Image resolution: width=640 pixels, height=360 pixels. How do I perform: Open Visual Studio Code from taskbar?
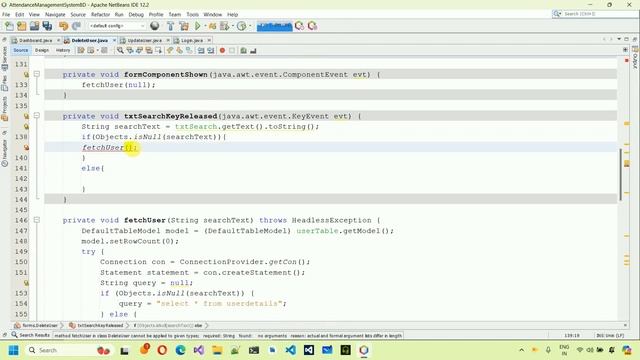coord(291,350)
